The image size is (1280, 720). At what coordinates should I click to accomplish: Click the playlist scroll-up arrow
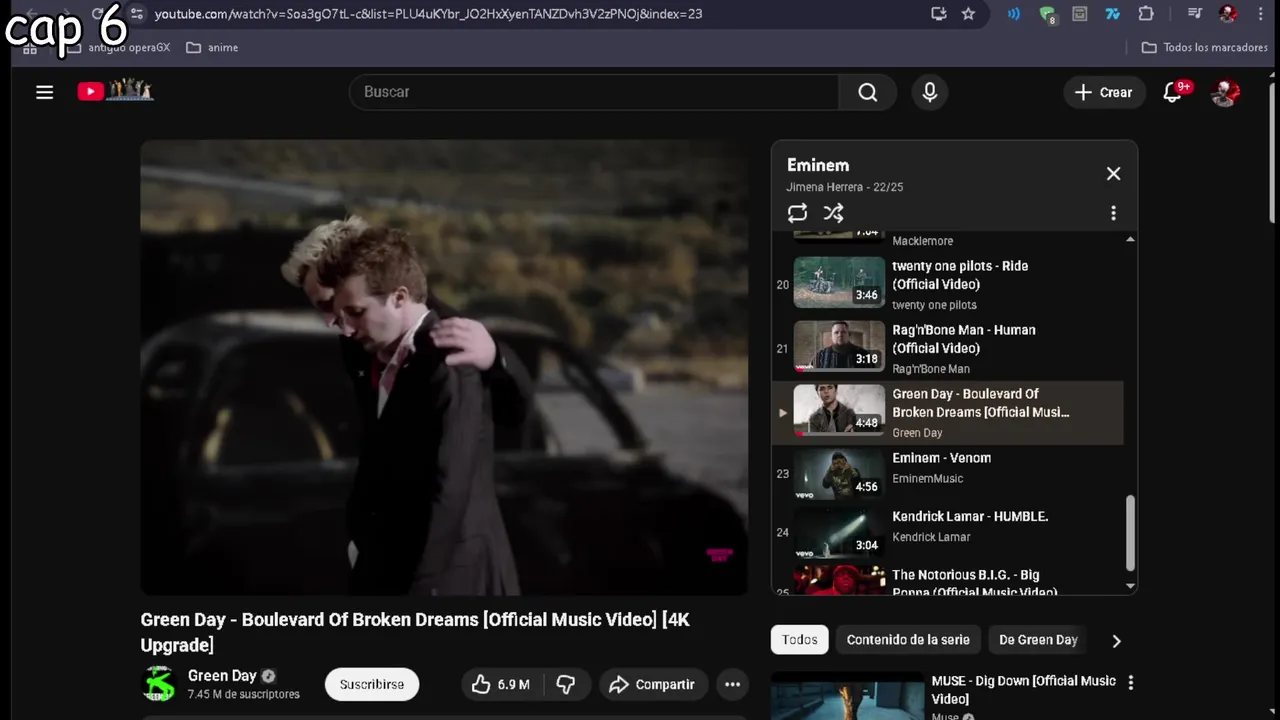(x=1130, y=240)
